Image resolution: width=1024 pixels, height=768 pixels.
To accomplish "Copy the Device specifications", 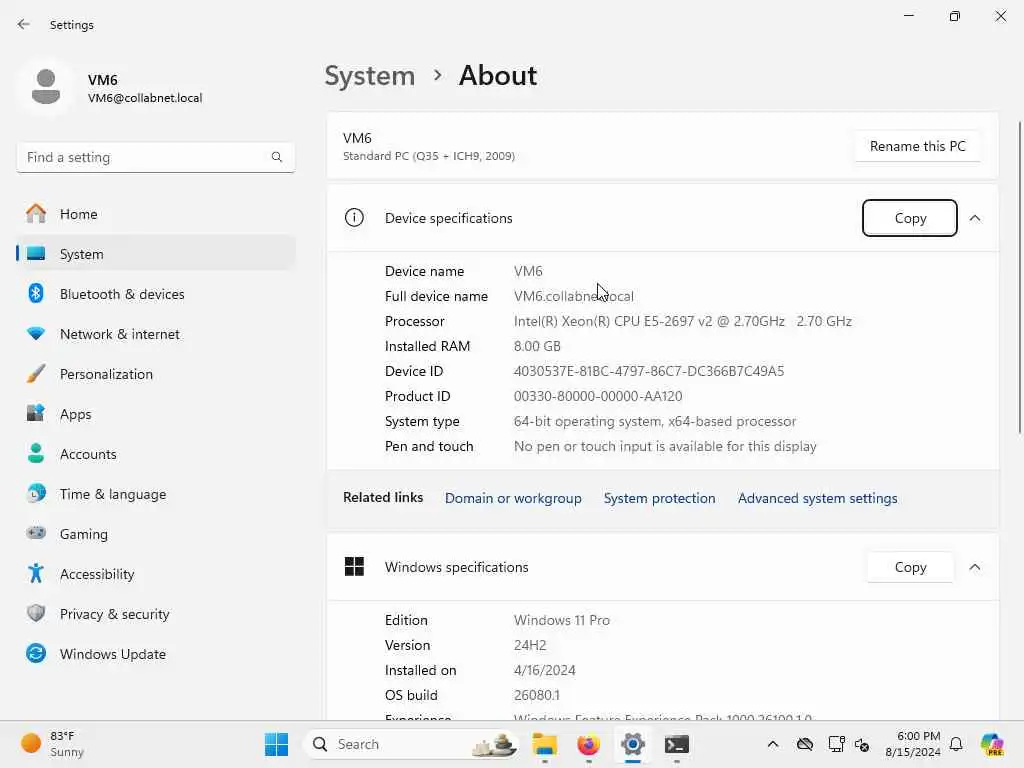I will 910,217.
